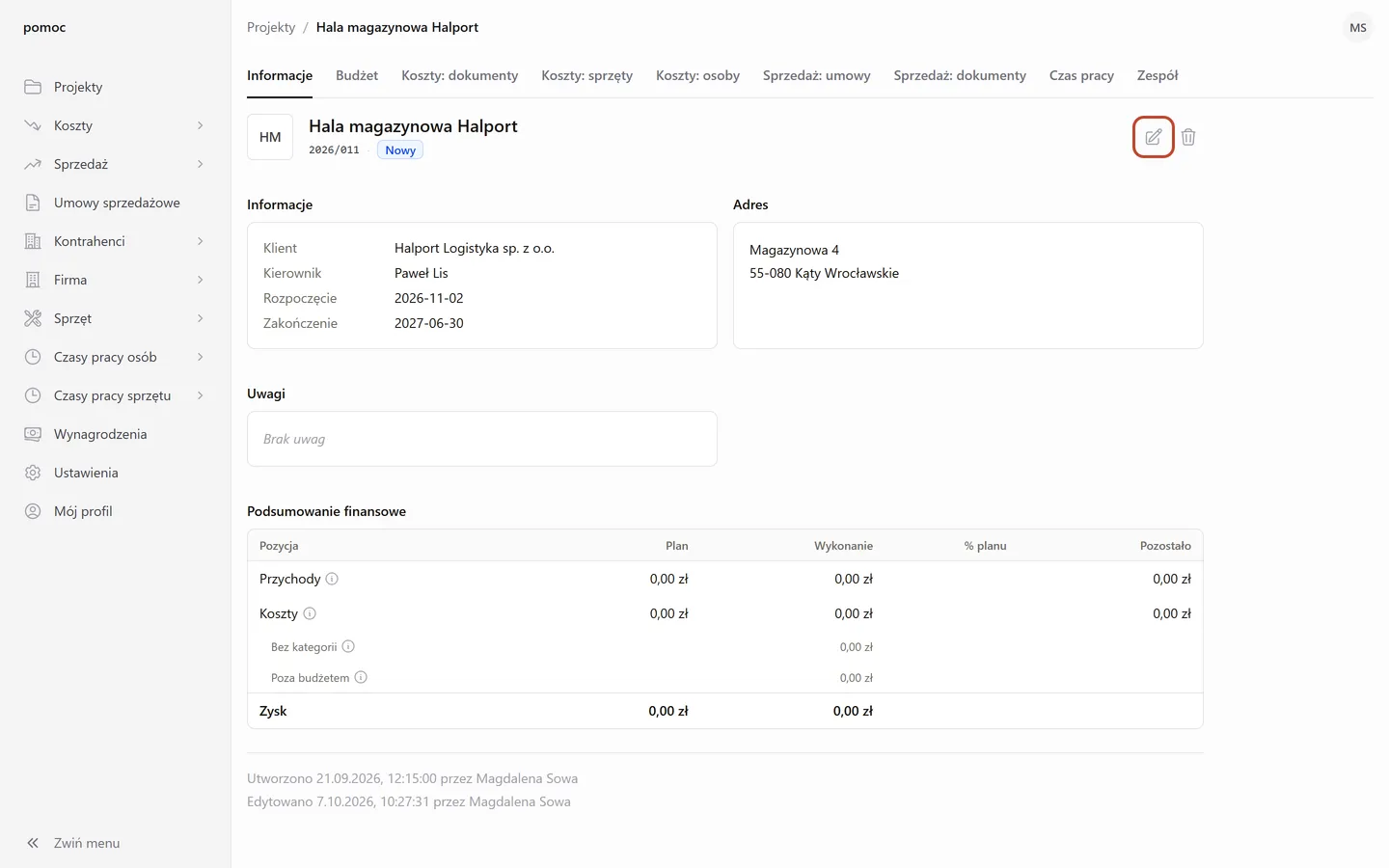Click the Mój profil user icon
The height and width of the screenshot is (868, 1389).
tap(33, 511)
